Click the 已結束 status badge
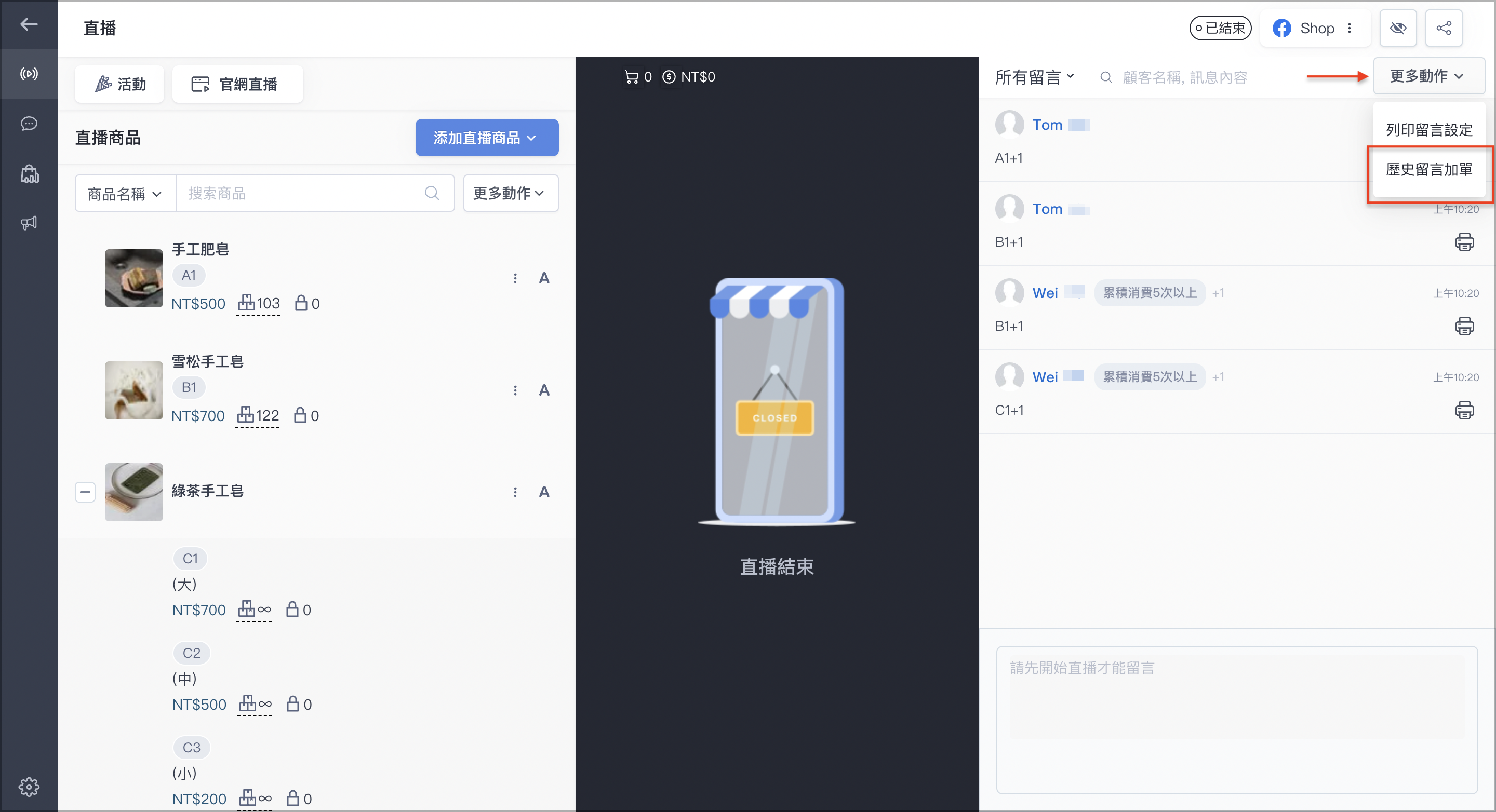The height and width of the screenshot is (812, 1496). pos(1220,28)
